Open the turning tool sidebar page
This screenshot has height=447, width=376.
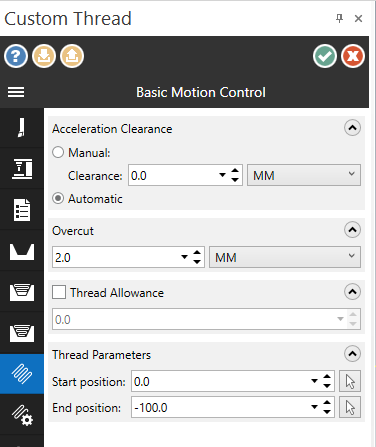click(22, 128)
